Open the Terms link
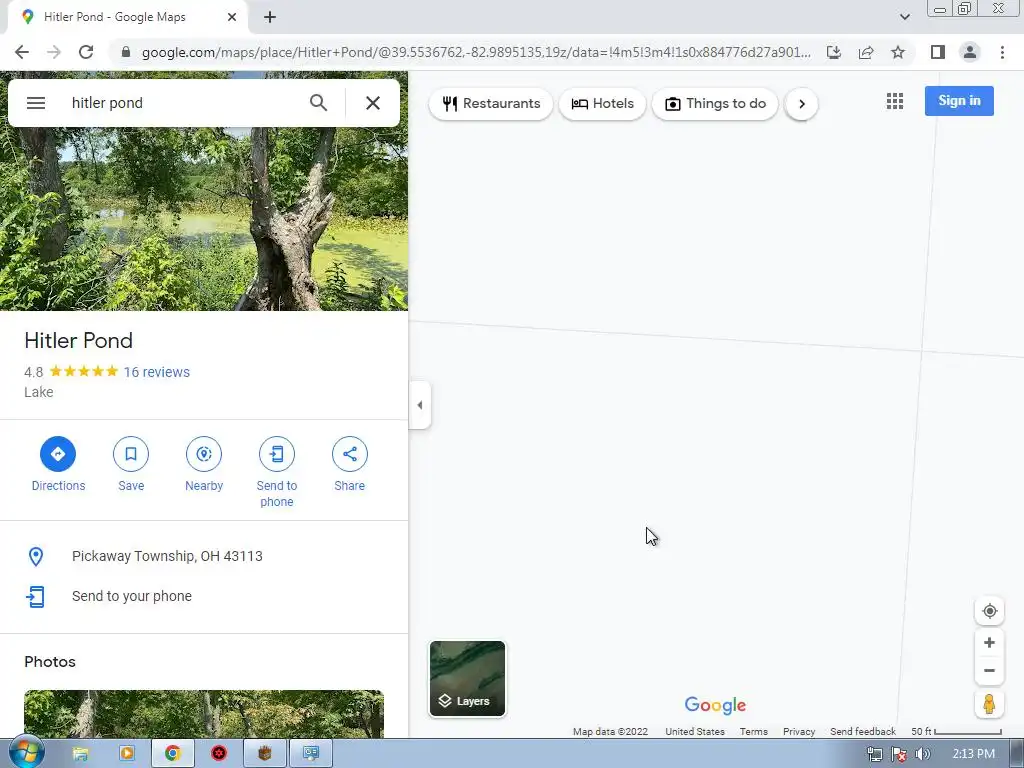 coord(754,731)
